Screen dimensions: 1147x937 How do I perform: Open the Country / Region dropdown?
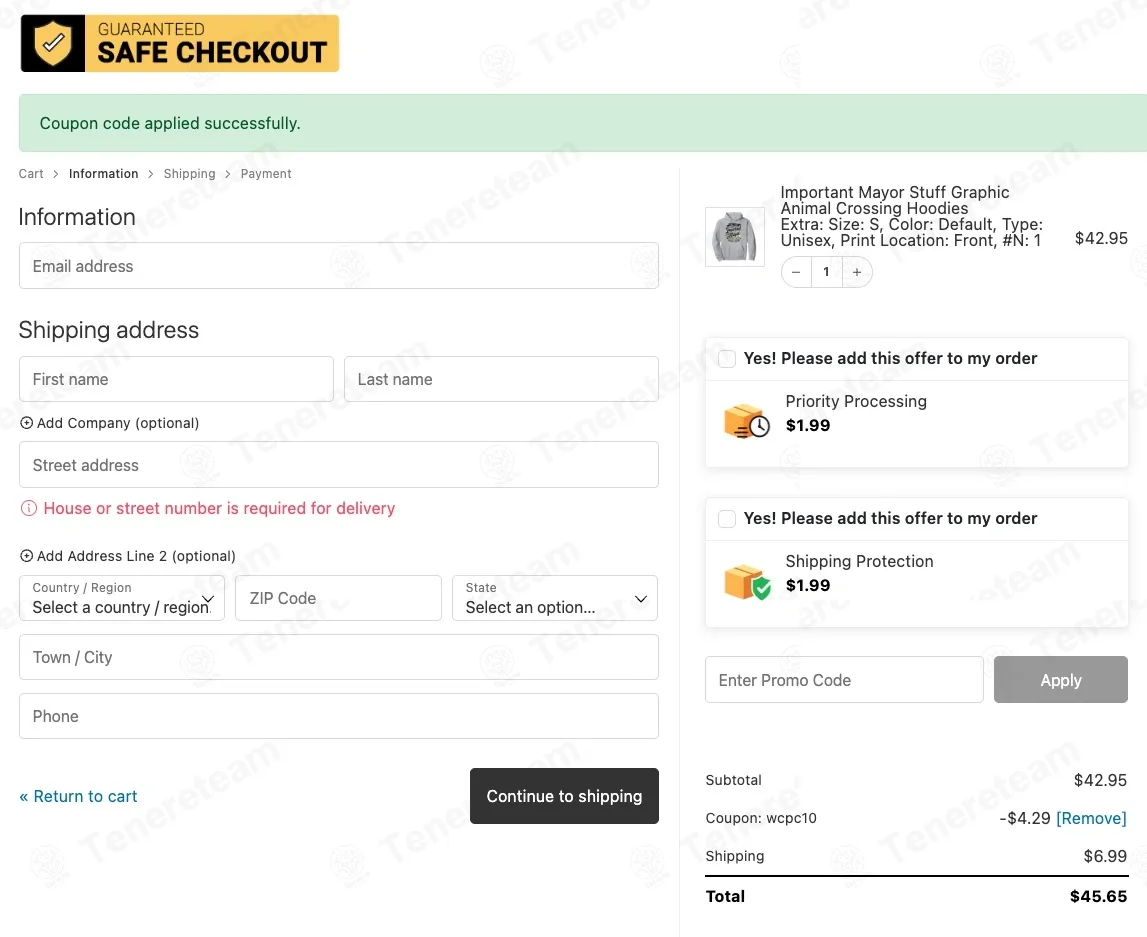coord(122,598)
